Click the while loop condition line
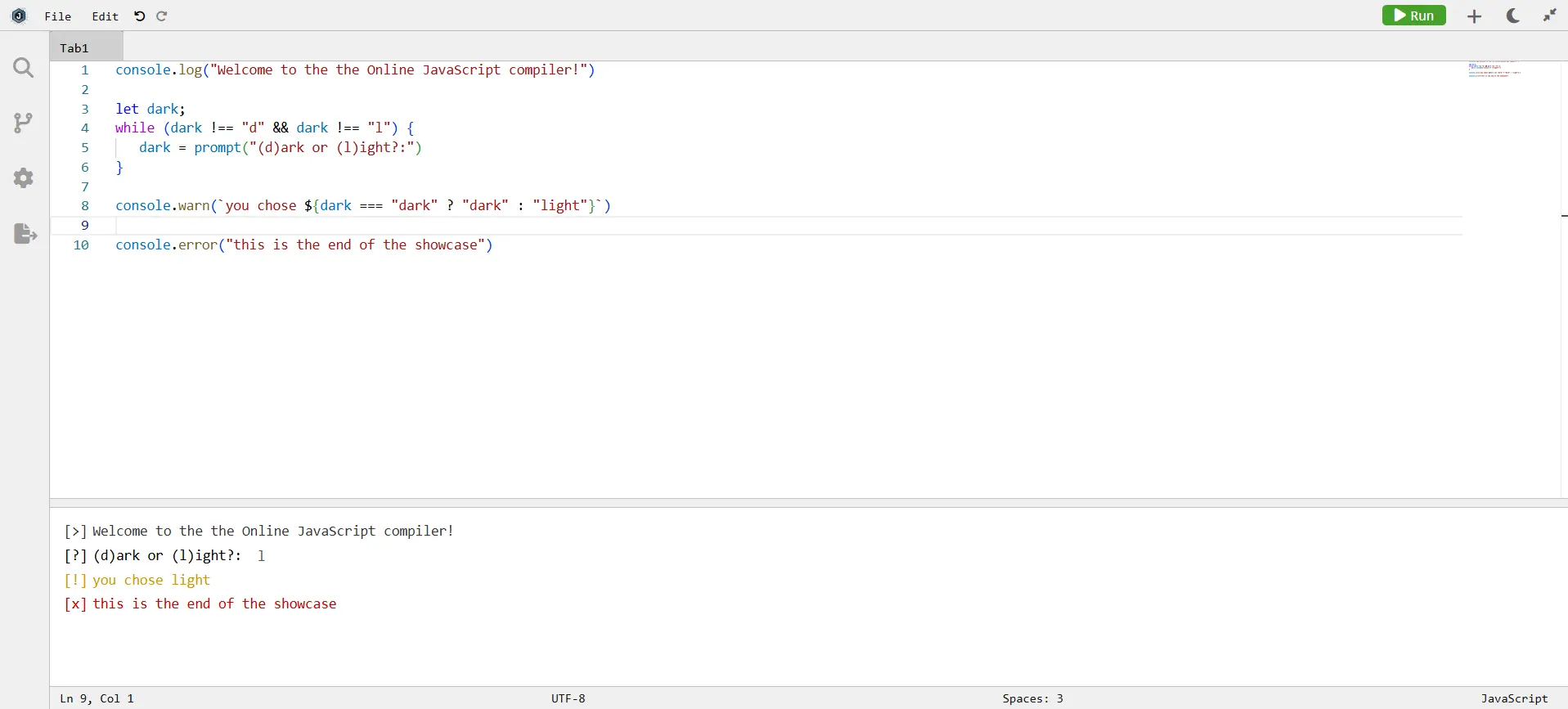 (265, 128)
